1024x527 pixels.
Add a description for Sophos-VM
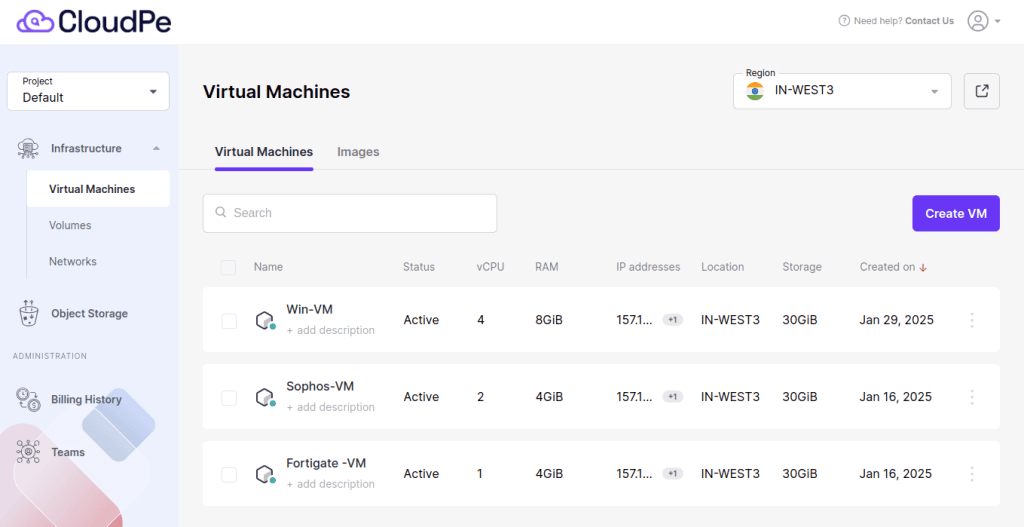pyautogui.click(x=330, y=407)
